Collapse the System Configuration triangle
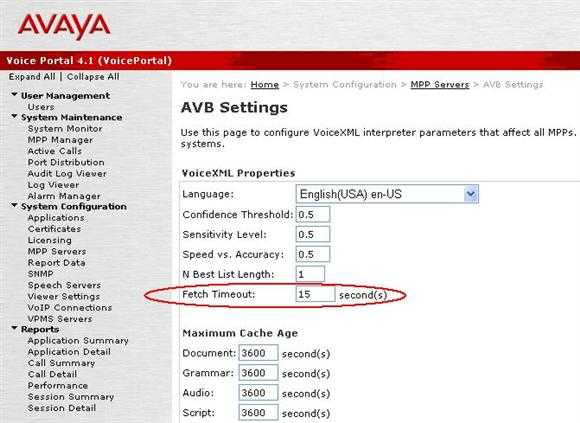Viewport: 580px width, 423px height. point(14,205)
